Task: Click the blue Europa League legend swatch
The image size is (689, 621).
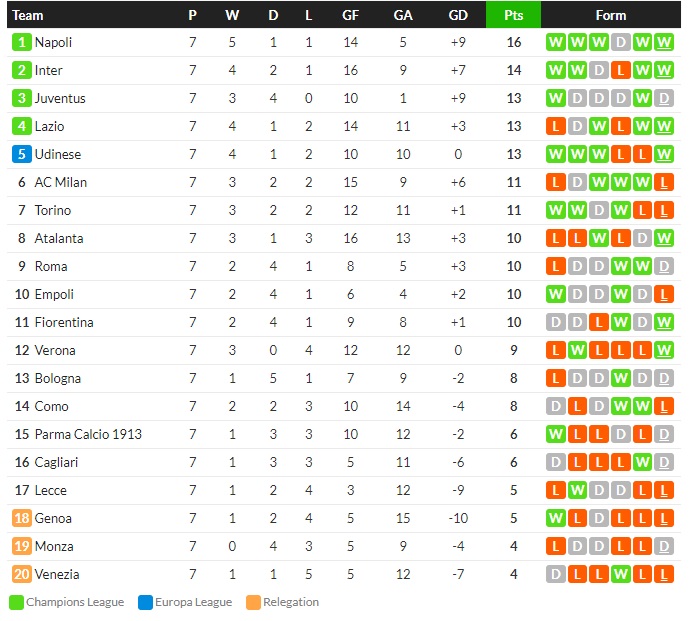Action: coord(145,602)
